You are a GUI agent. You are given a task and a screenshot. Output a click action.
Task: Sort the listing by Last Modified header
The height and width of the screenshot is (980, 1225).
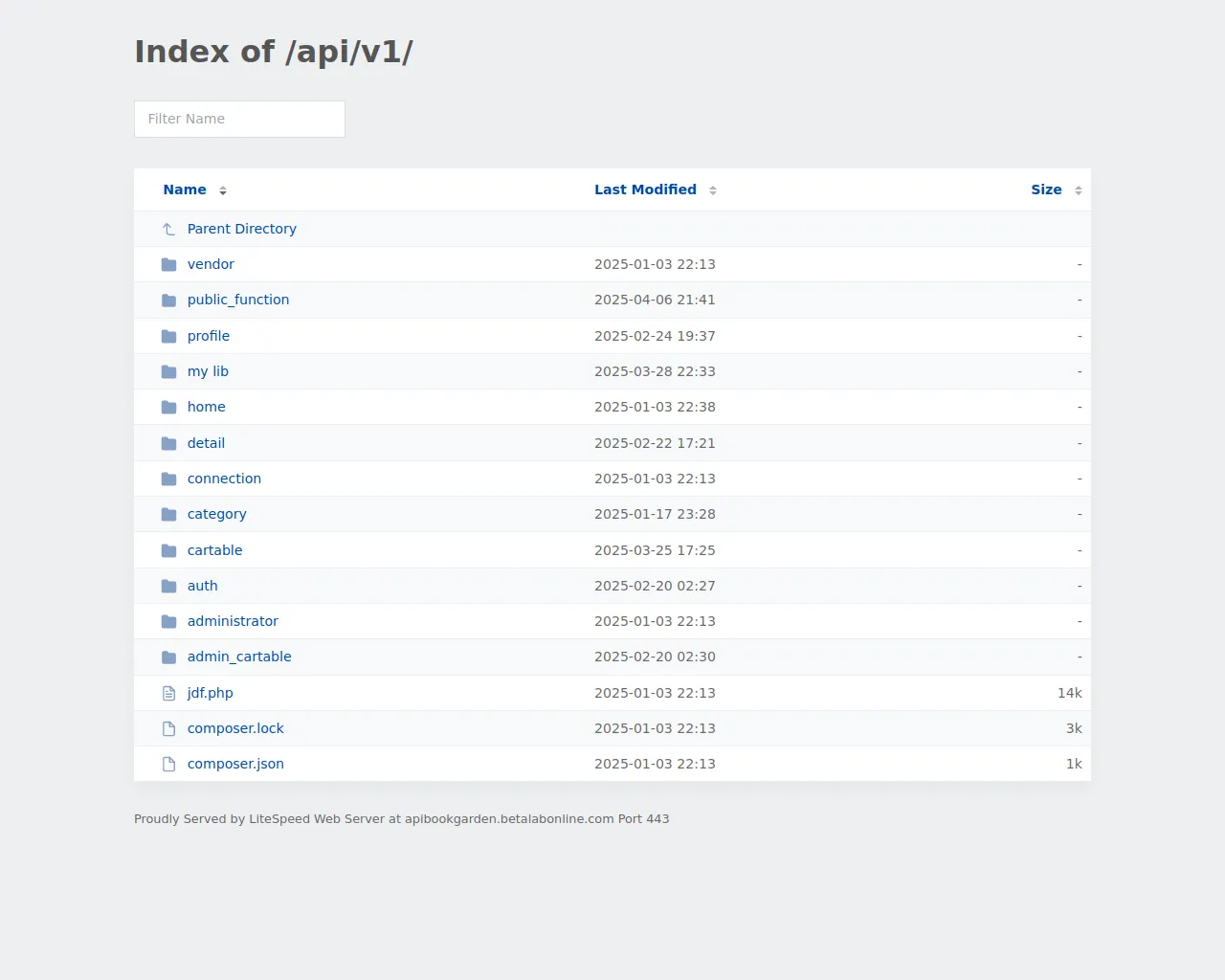(x=645, y=189)
